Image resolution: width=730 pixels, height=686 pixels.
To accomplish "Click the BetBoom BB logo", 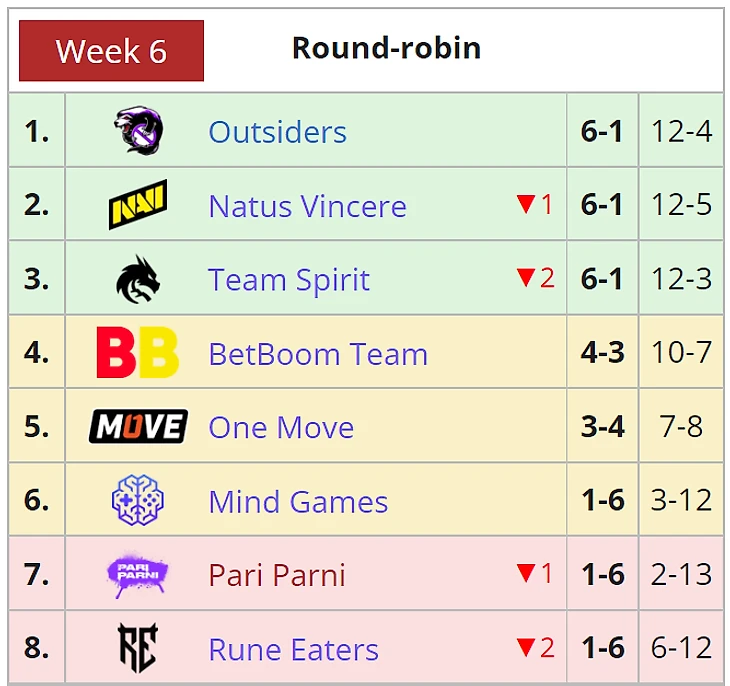I will 138,353.
